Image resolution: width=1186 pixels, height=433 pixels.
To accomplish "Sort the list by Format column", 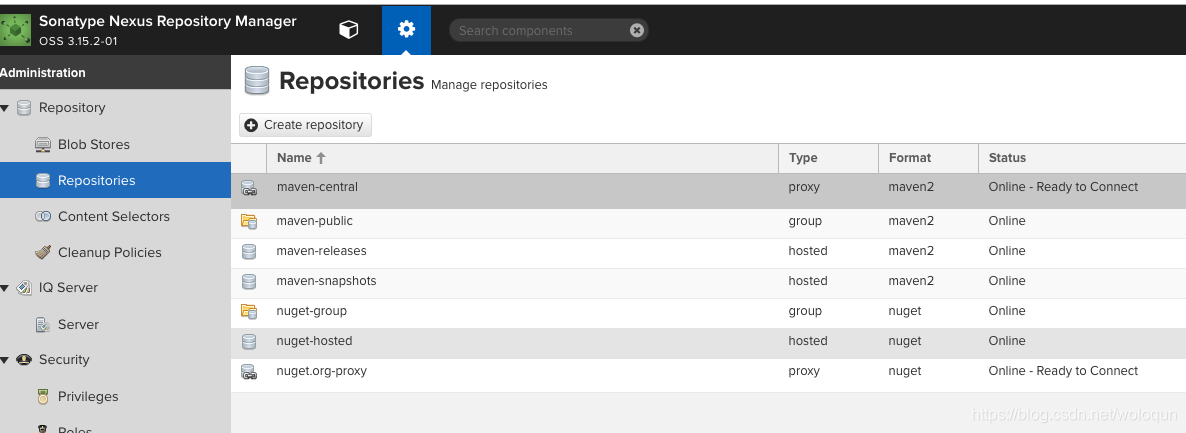I will point(909,158).
